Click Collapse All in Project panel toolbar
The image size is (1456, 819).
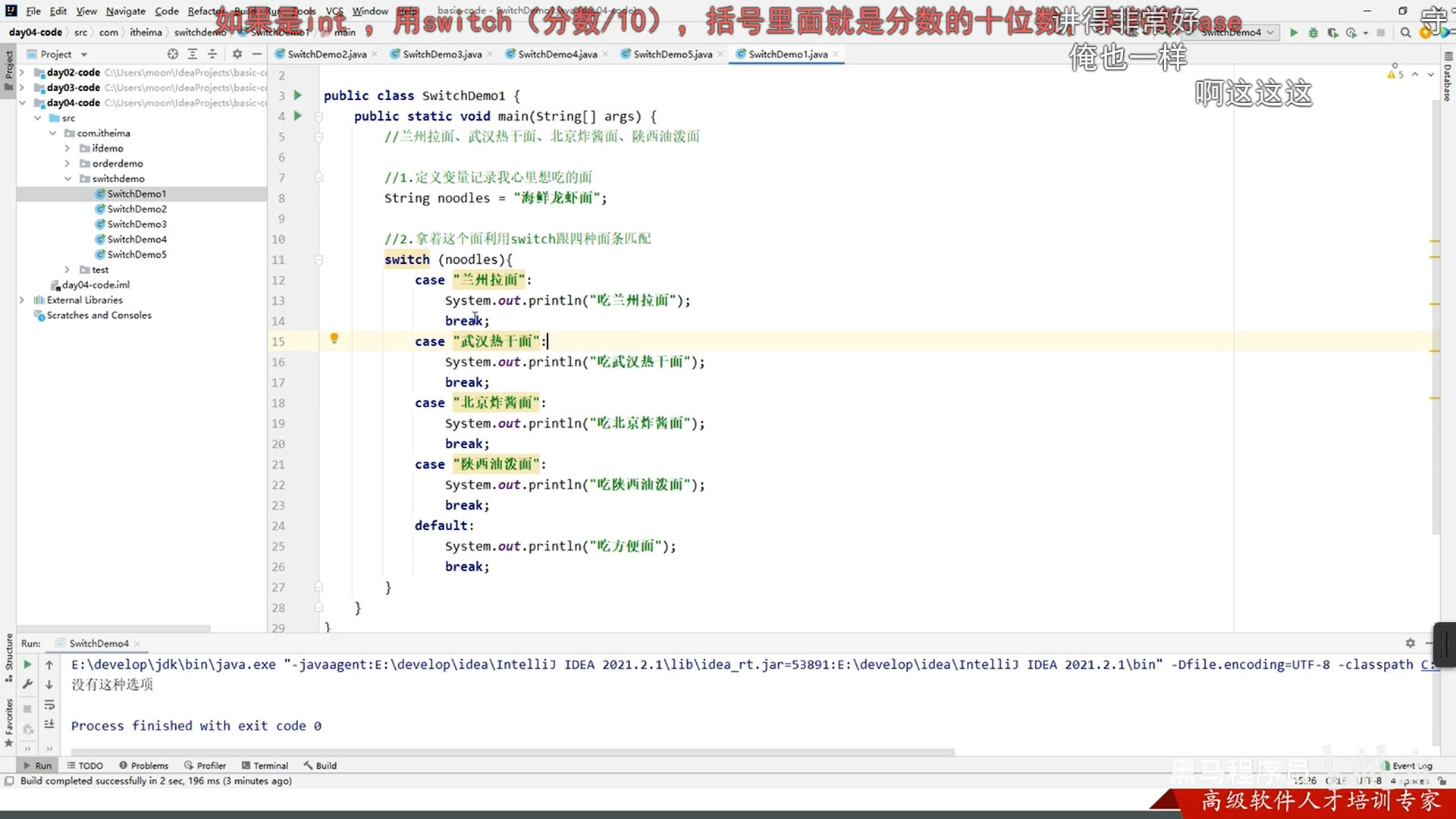[x=212, y=54]
